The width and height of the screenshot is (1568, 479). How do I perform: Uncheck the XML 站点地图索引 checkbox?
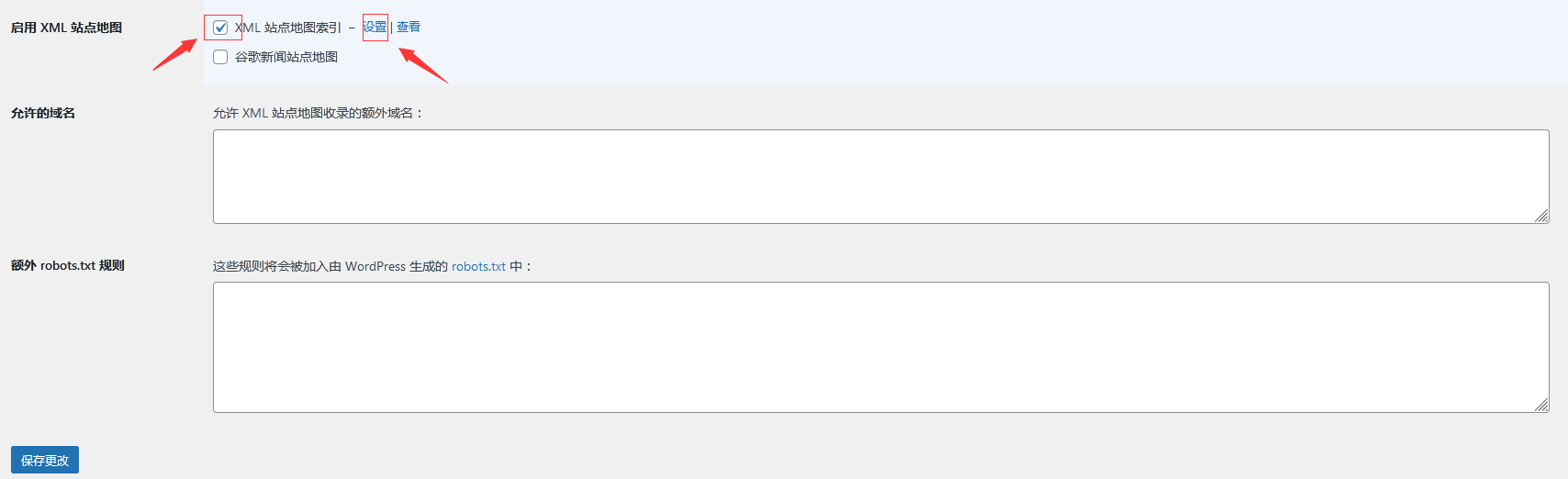pos(220,28)
